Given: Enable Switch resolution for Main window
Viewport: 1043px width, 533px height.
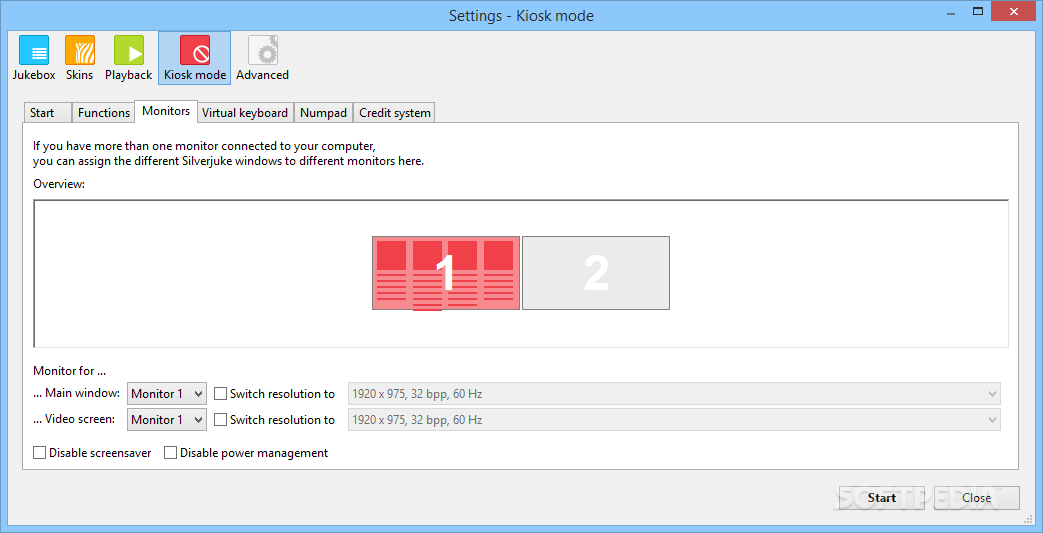Looking at the screenshot, I should pyautogui.click(x=221, y=394).
